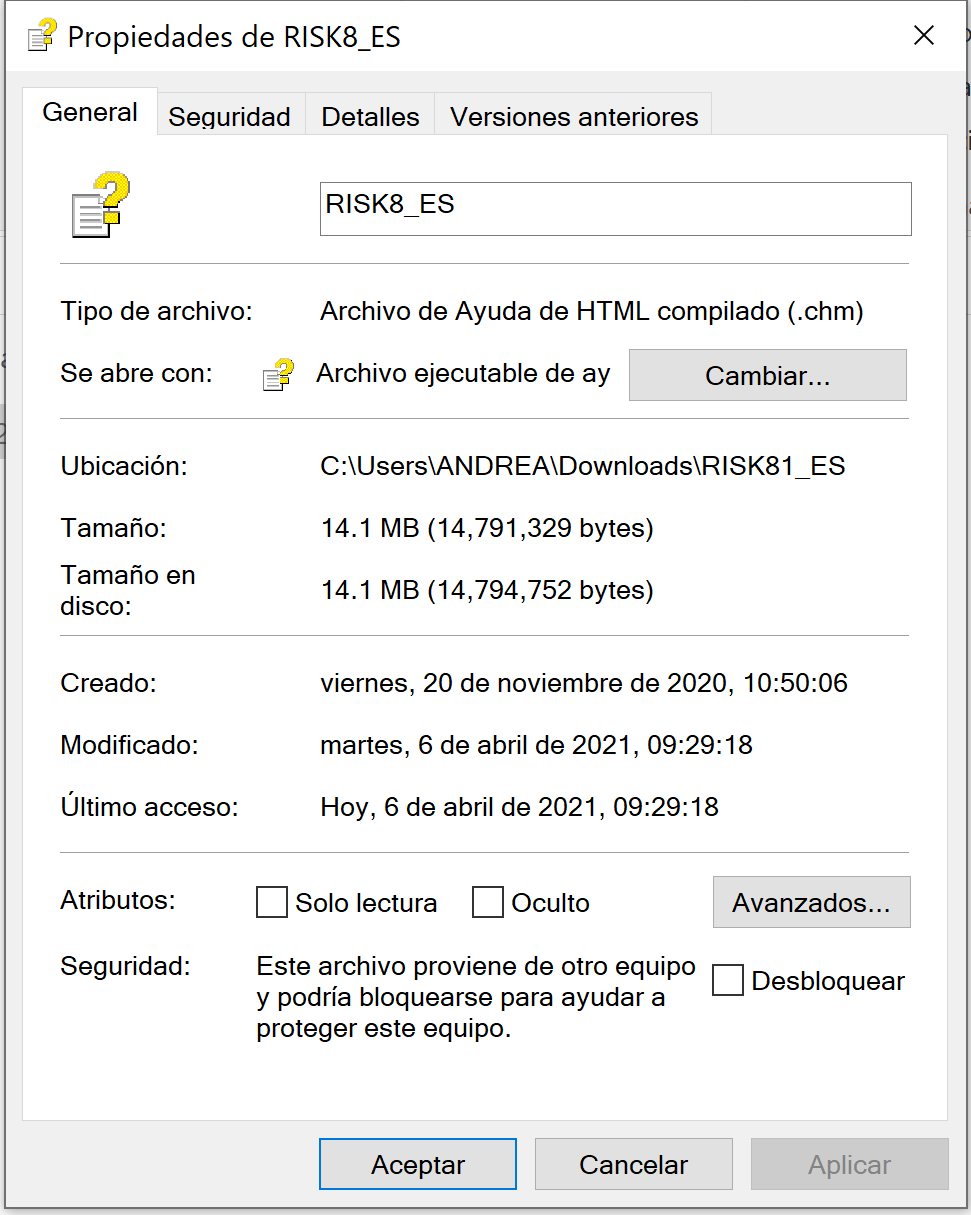Tick the Oculto checkbox
Image resolution: width=971 pixels, height=1215 pixels.
coord(488,903)
